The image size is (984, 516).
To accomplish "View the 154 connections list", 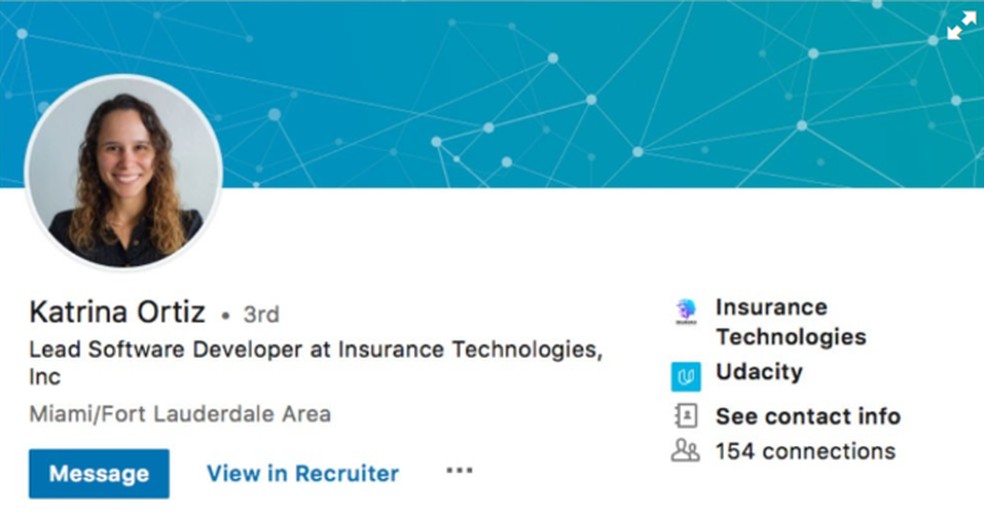I will point(805,451).
